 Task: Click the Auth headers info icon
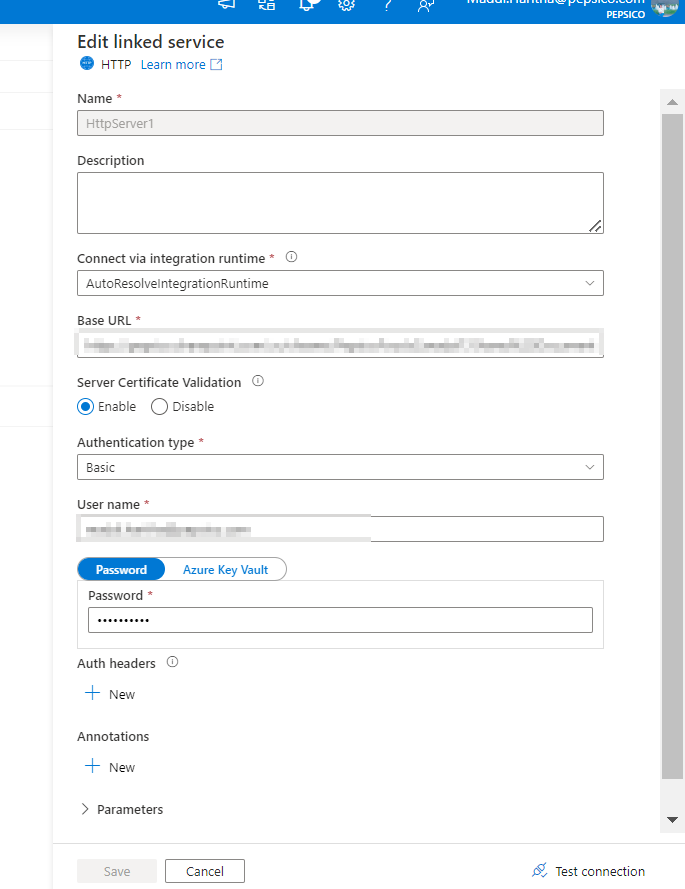pyautogui.click(x=172, y=662)
